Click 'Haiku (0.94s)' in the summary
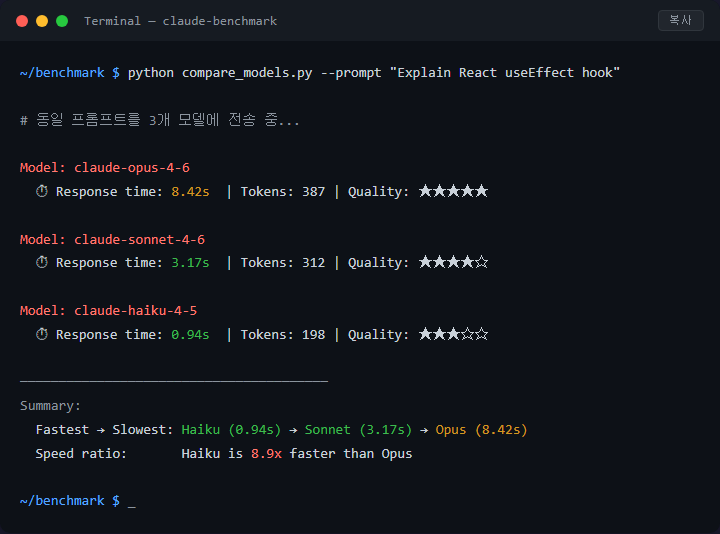The height and width of the screenshot is (534, 720). coord(231,430)
